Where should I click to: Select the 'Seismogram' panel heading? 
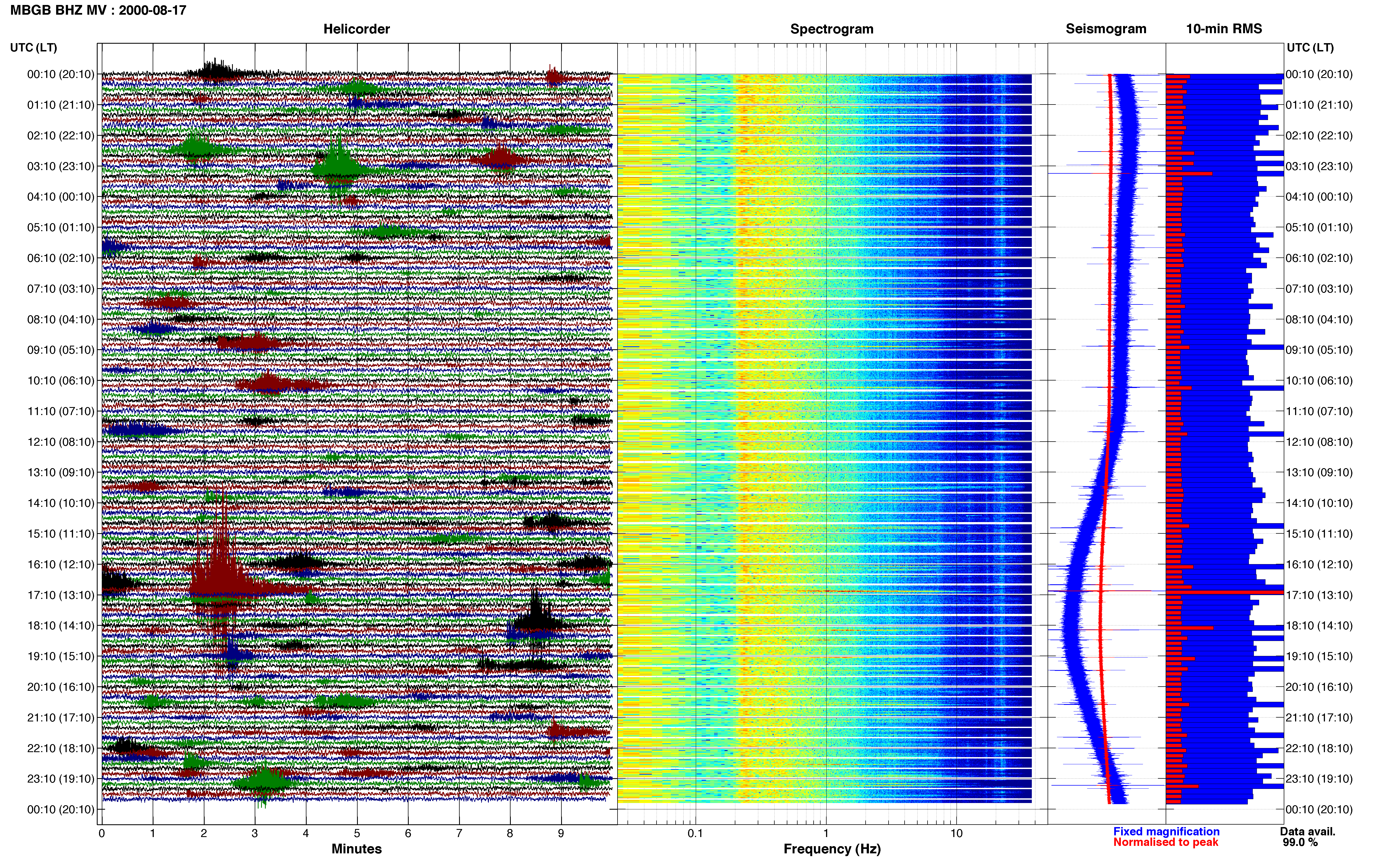[1106, 29]
